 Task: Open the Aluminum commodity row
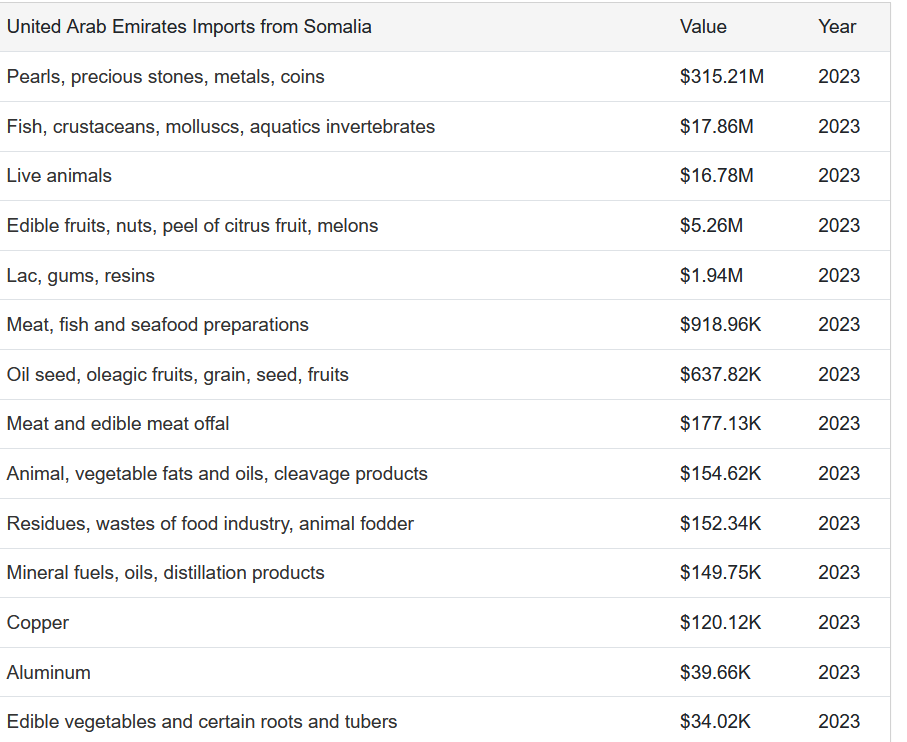point(445,672)
